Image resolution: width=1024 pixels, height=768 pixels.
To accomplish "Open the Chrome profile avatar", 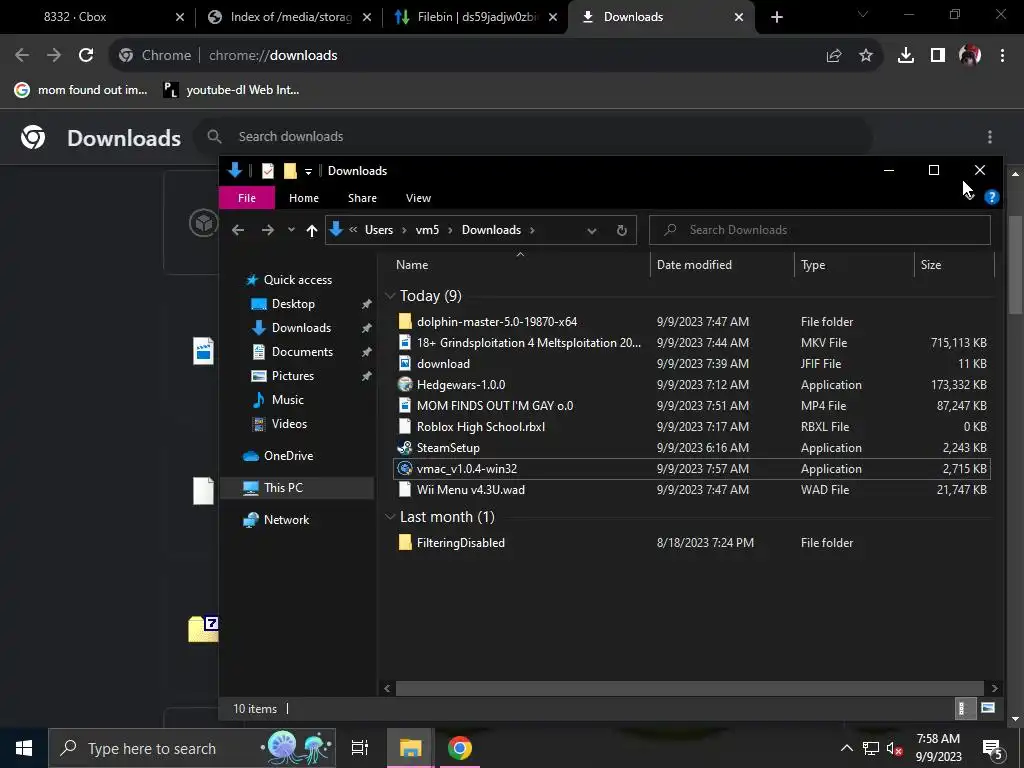I will (x=970, y=56).
